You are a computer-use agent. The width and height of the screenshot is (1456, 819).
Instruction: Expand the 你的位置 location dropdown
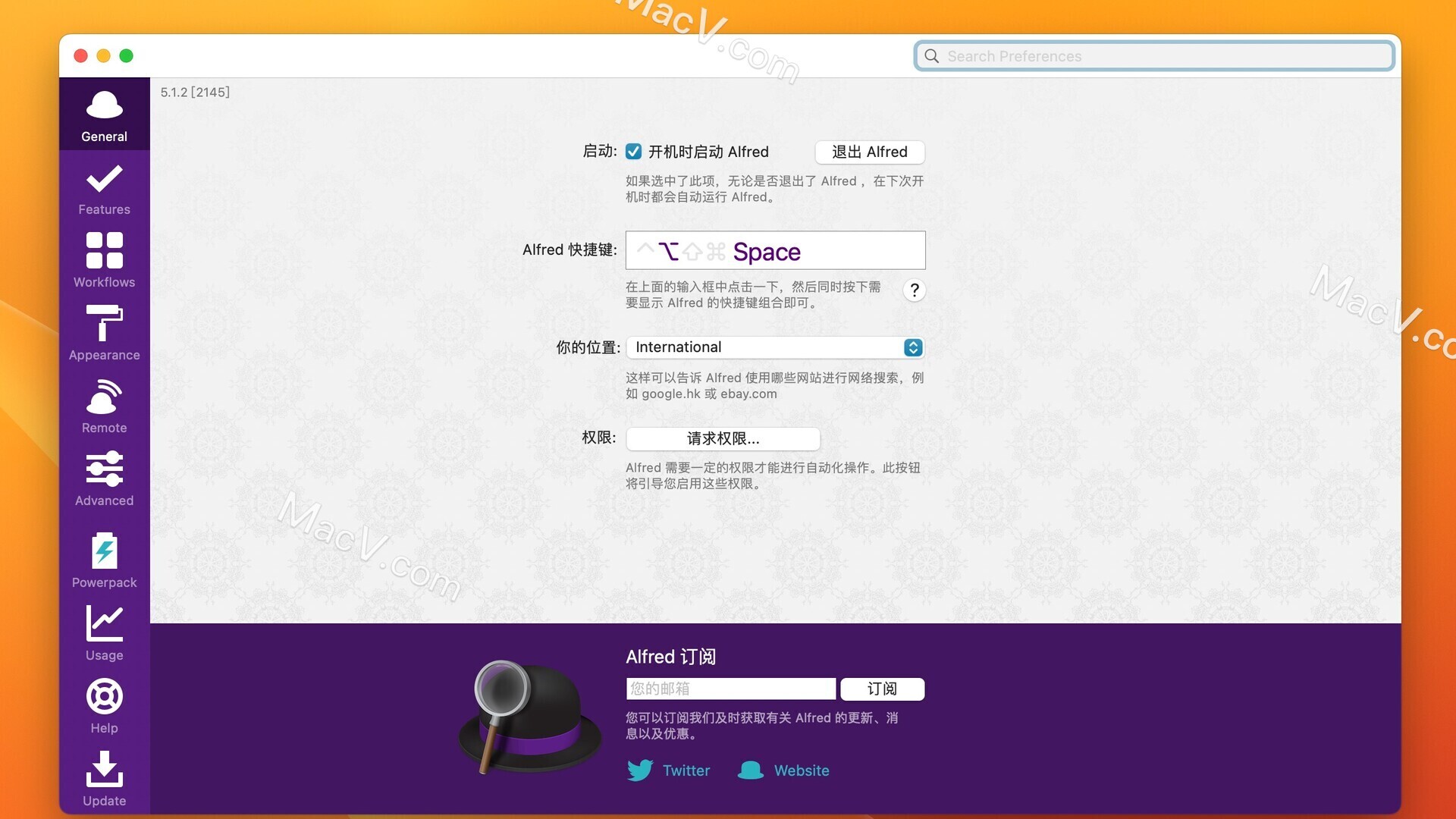pos(911,347)
